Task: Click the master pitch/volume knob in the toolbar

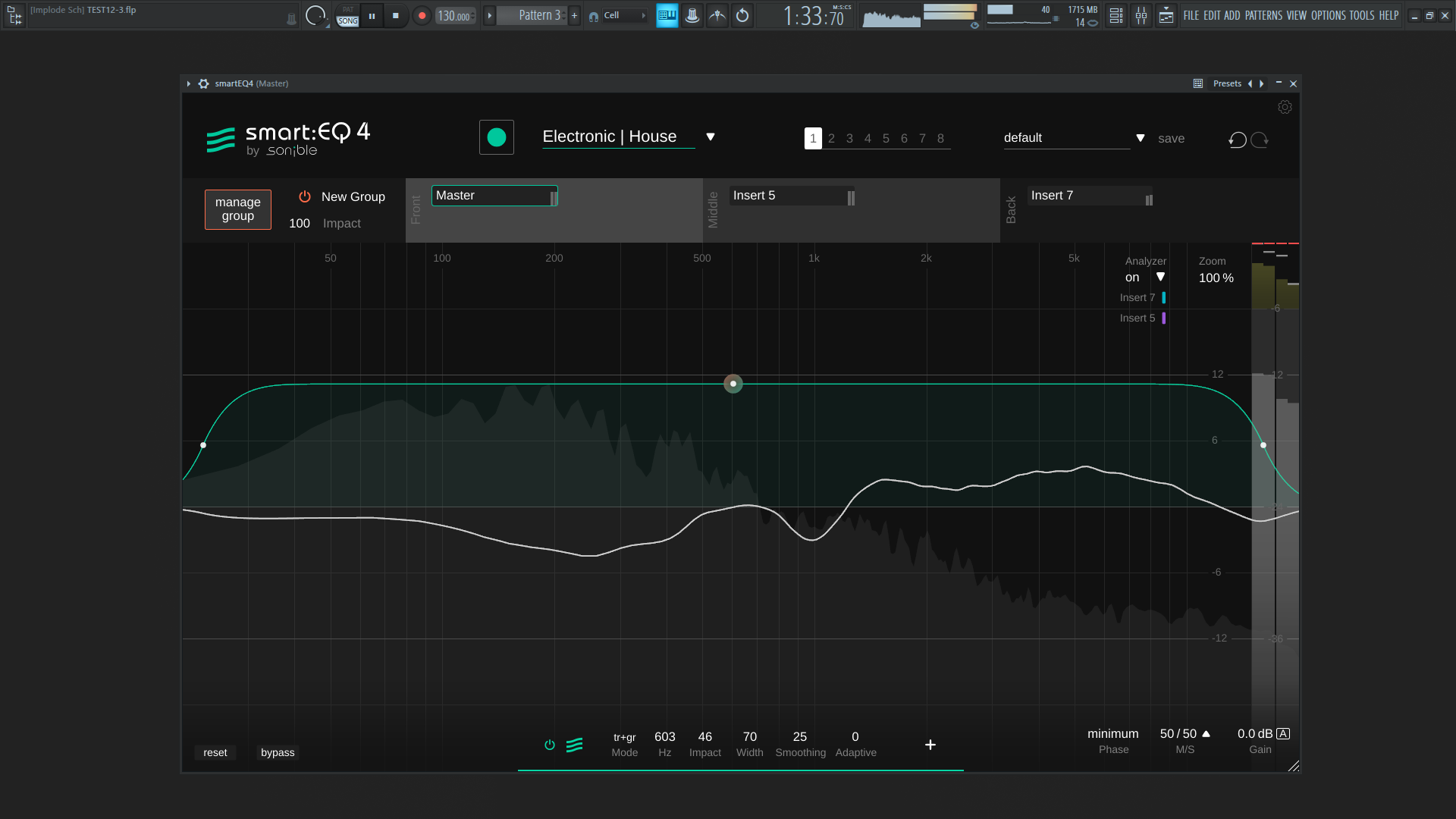Action: 315,15
